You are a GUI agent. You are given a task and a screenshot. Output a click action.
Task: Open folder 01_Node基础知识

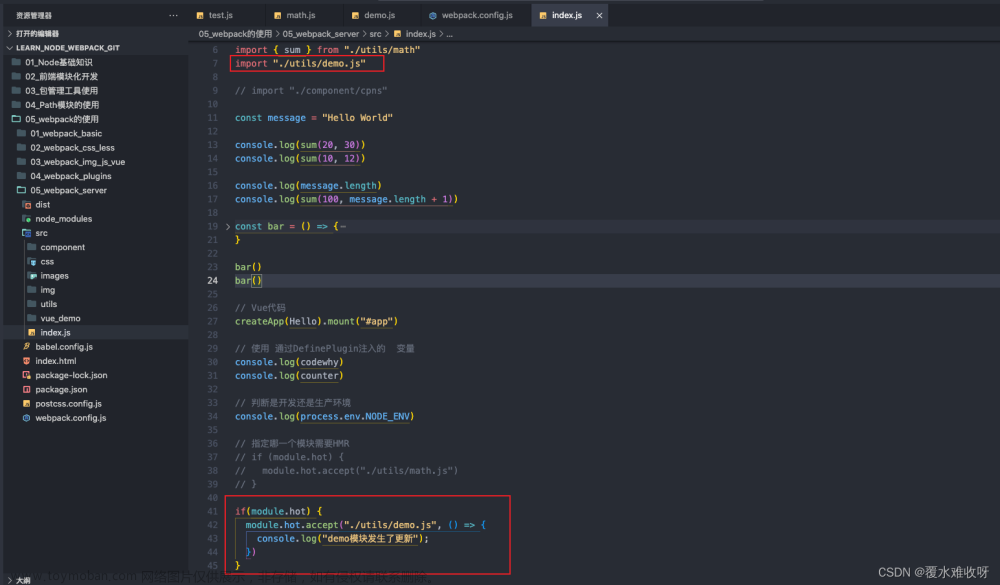click(x=59, y=63)
